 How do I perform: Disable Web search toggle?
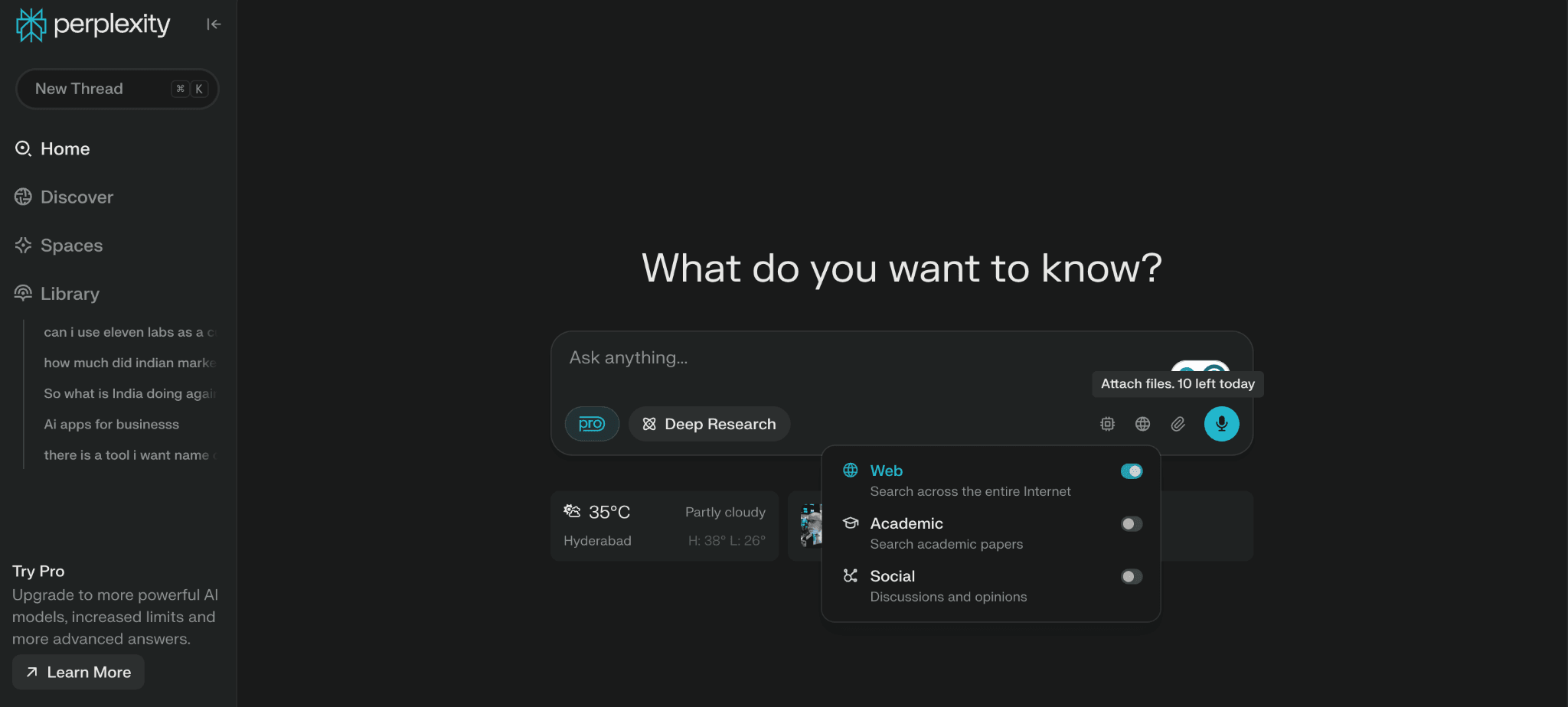point(1132,471)
